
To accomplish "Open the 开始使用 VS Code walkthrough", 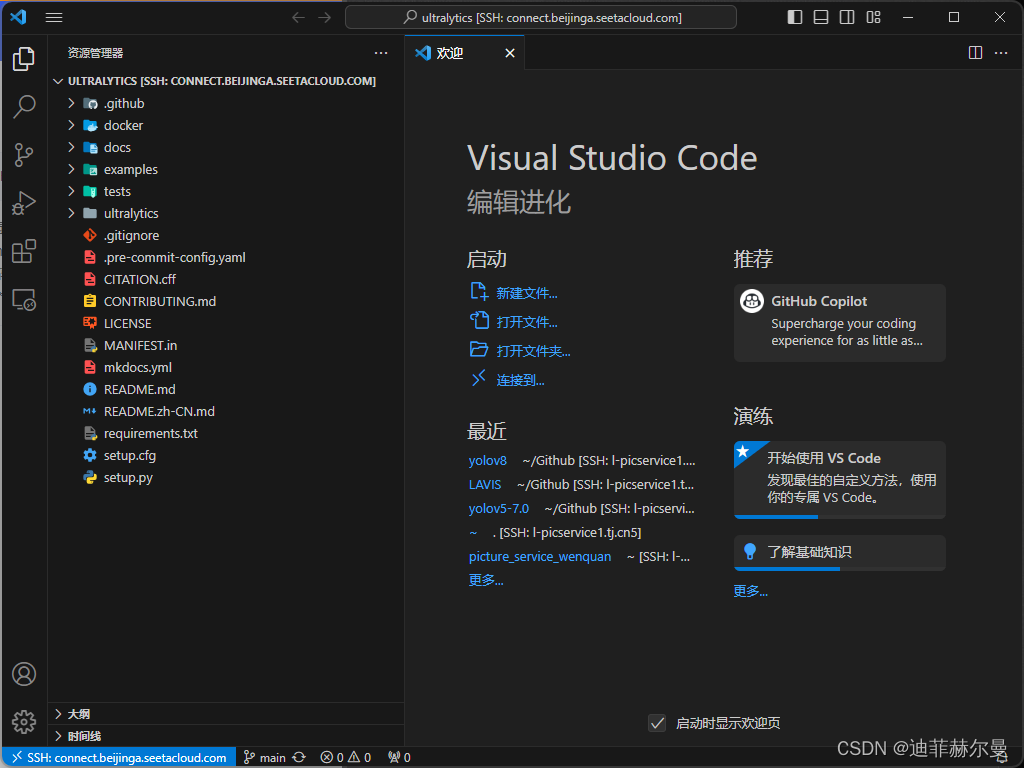I will click(840, 480).
